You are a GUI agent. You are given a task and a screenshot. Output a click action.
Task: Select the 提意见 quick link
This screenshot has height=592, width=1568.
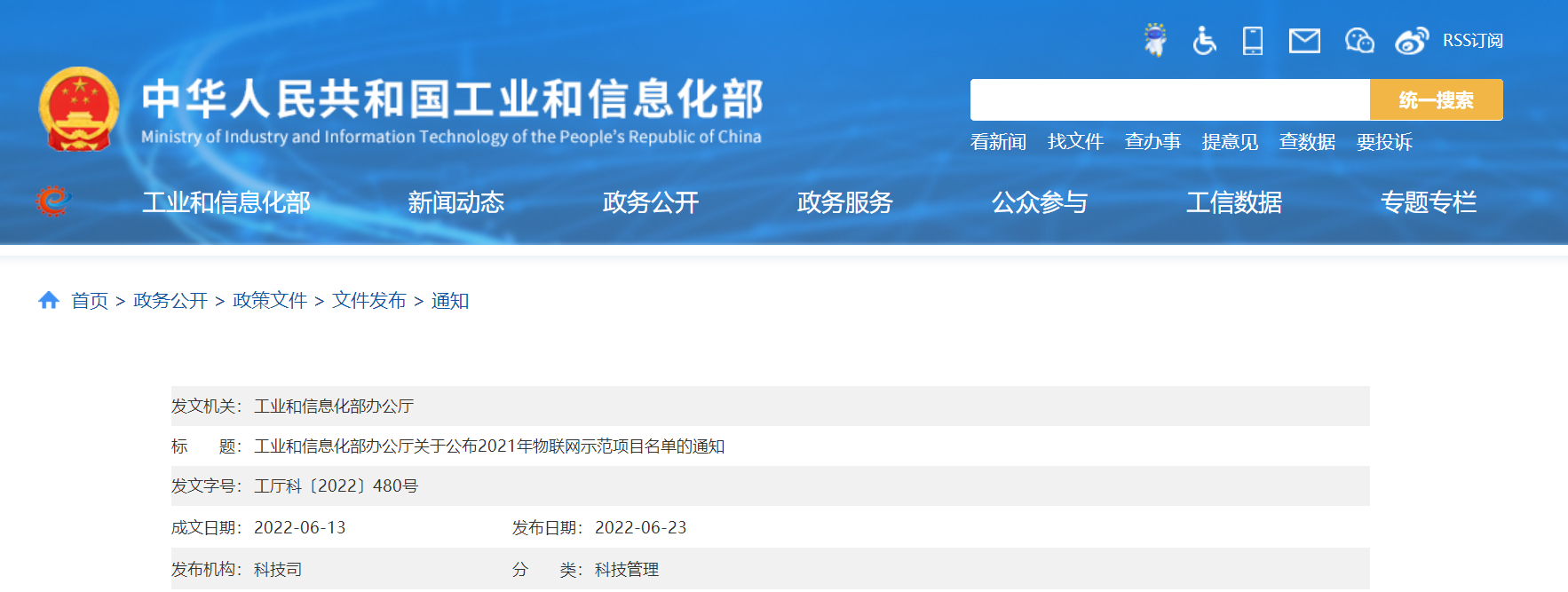[x=1230, y=142]
